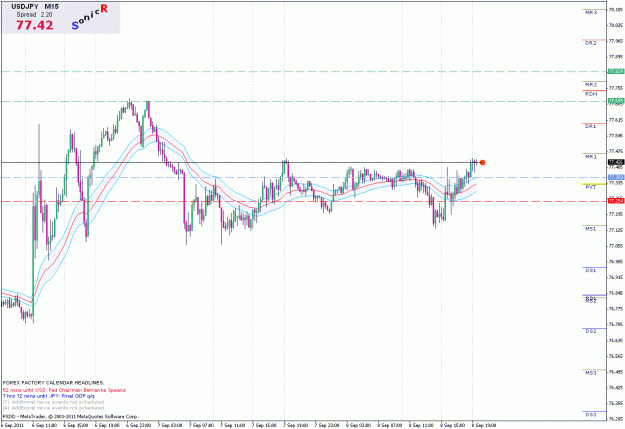
Task: Click the MS3 pivot level label
Action: (x=591, y=373)
